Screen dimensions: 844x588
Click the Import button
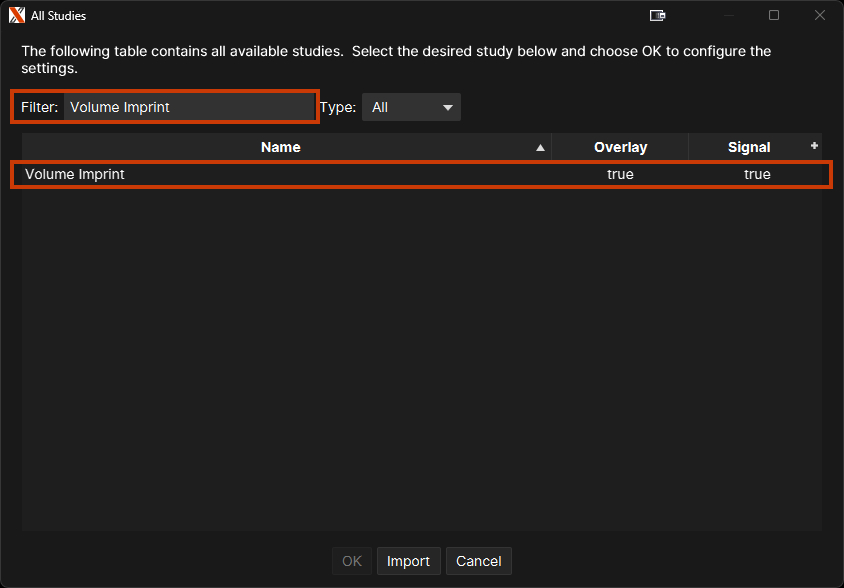click(408, 561)
